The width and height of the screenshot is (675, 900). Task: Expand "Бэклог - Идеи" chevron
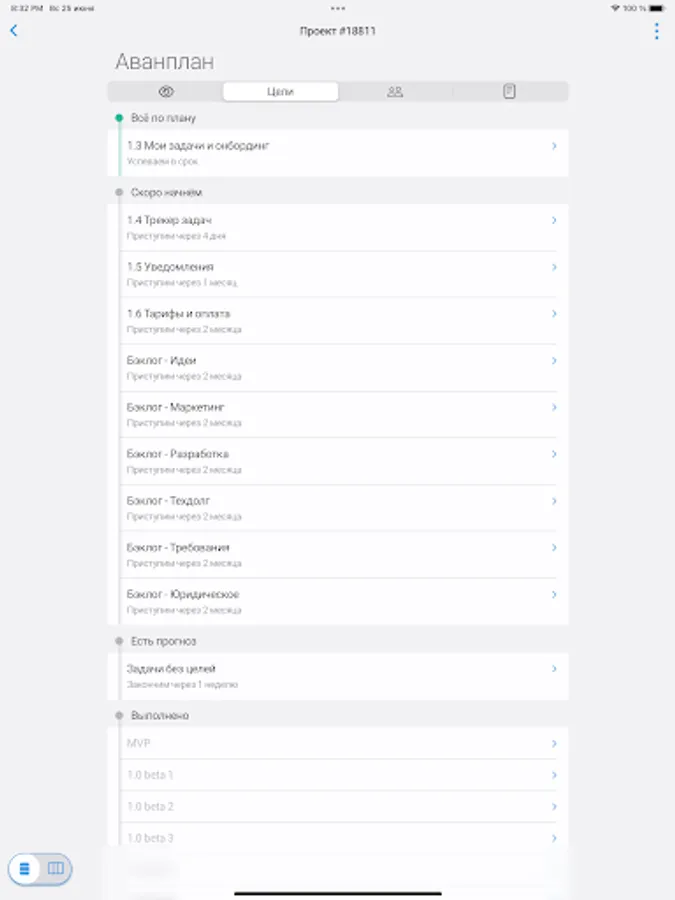[x=554, y=361]
